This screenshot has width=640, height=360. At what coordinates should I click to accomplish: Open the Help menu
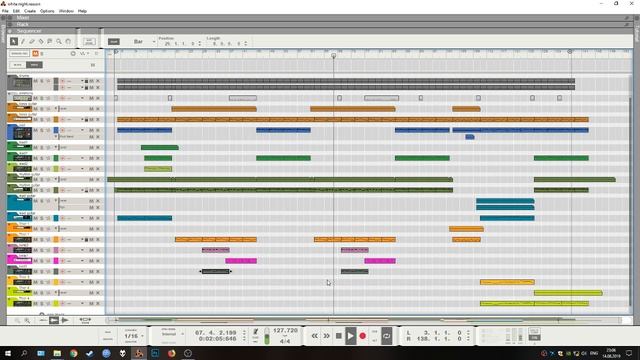(82, 11)
